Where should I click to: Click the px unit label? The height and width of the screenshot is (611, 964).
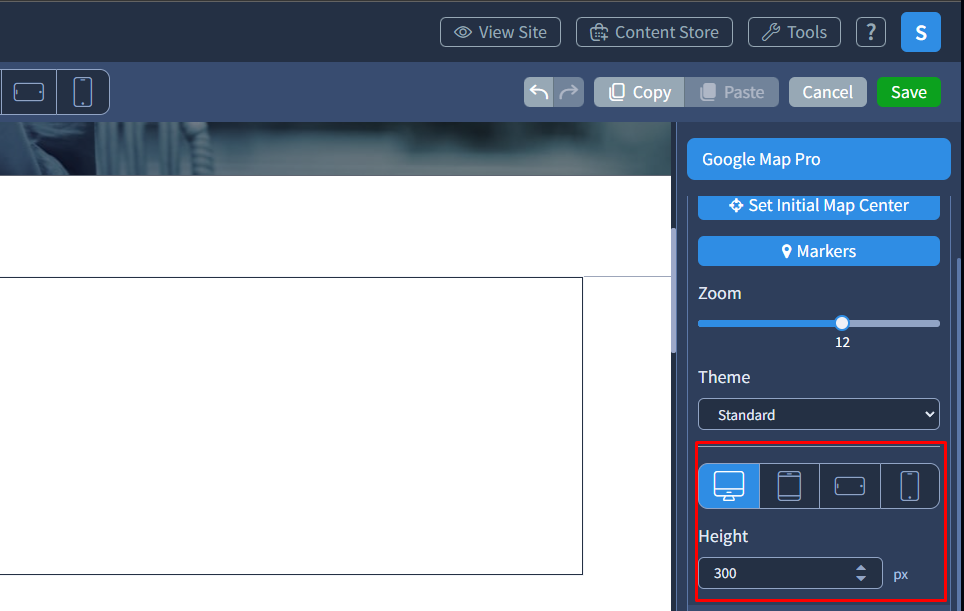[901, 575]
